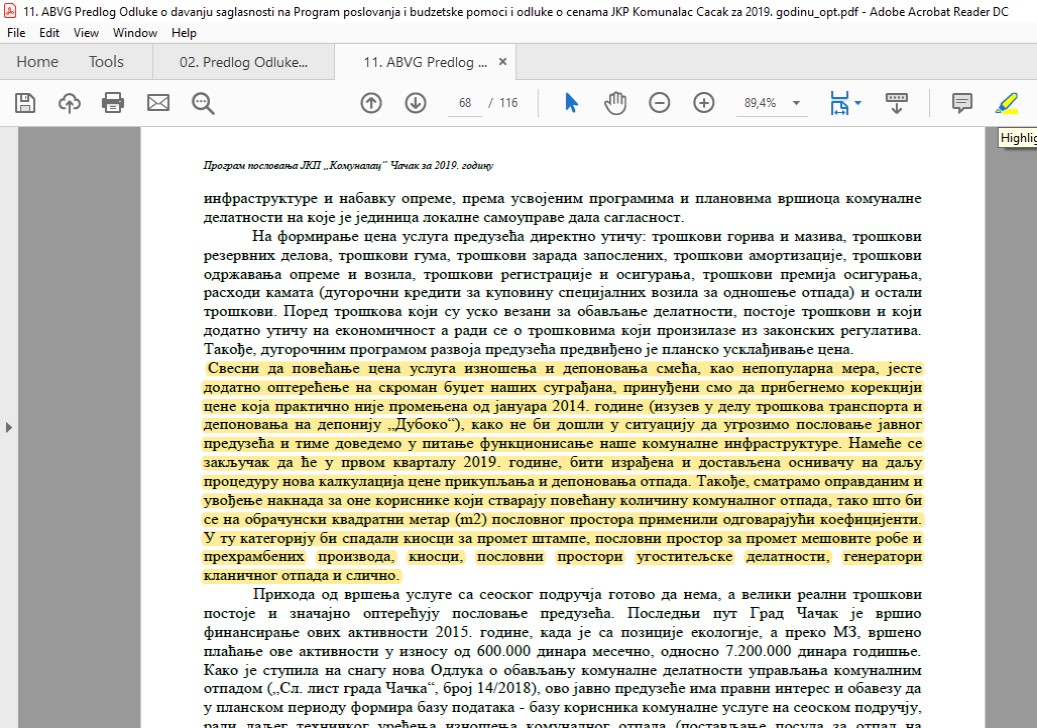Click the Acrobat PDF title bar icon
The height and width of the screenshot is (728, 1037).
pos(10,11)
